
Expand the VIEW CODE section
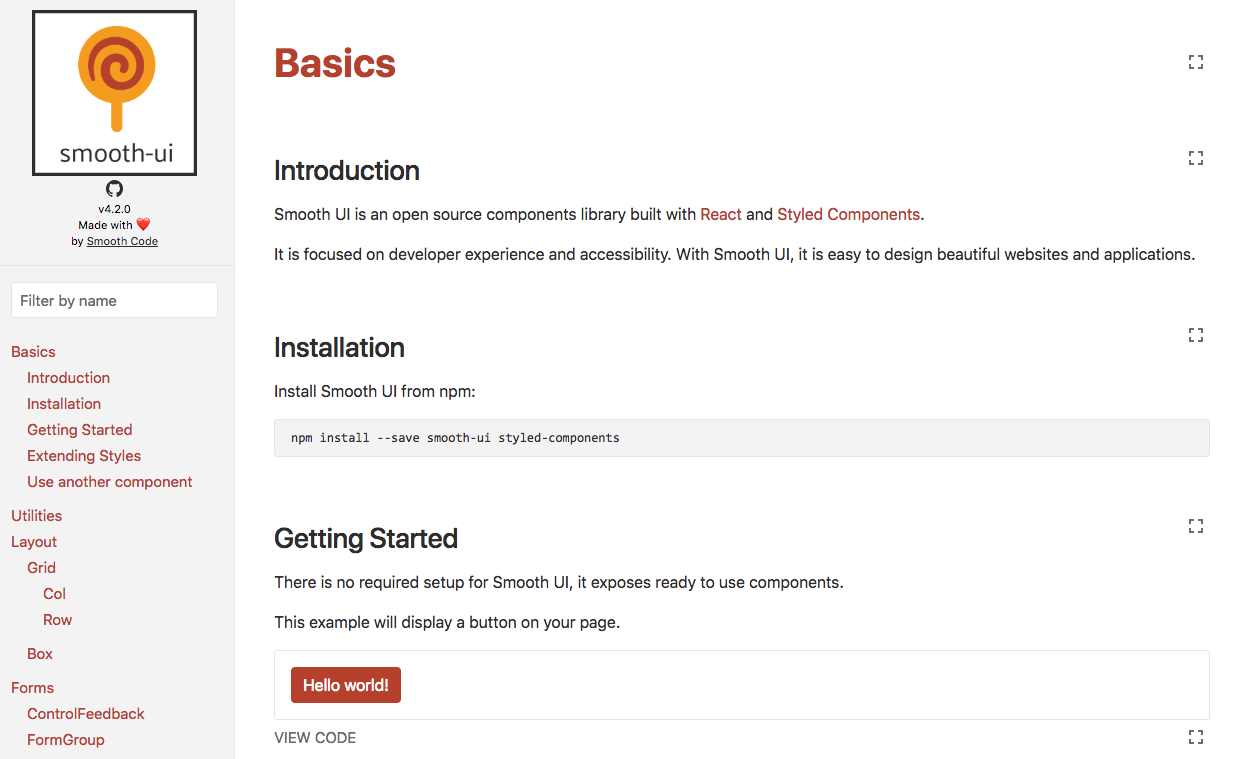[315, 738]
